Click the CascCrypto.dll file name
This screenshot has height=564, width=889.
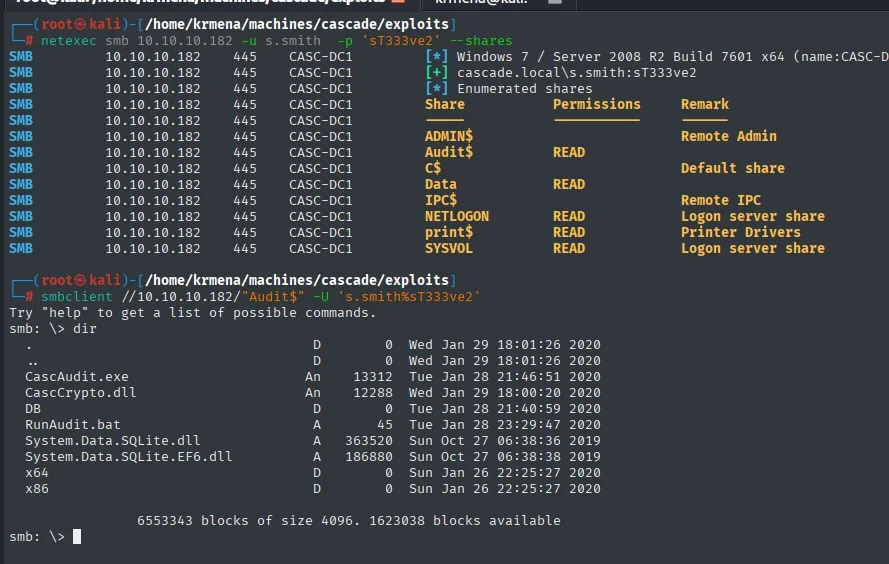(x=81, y=393)
